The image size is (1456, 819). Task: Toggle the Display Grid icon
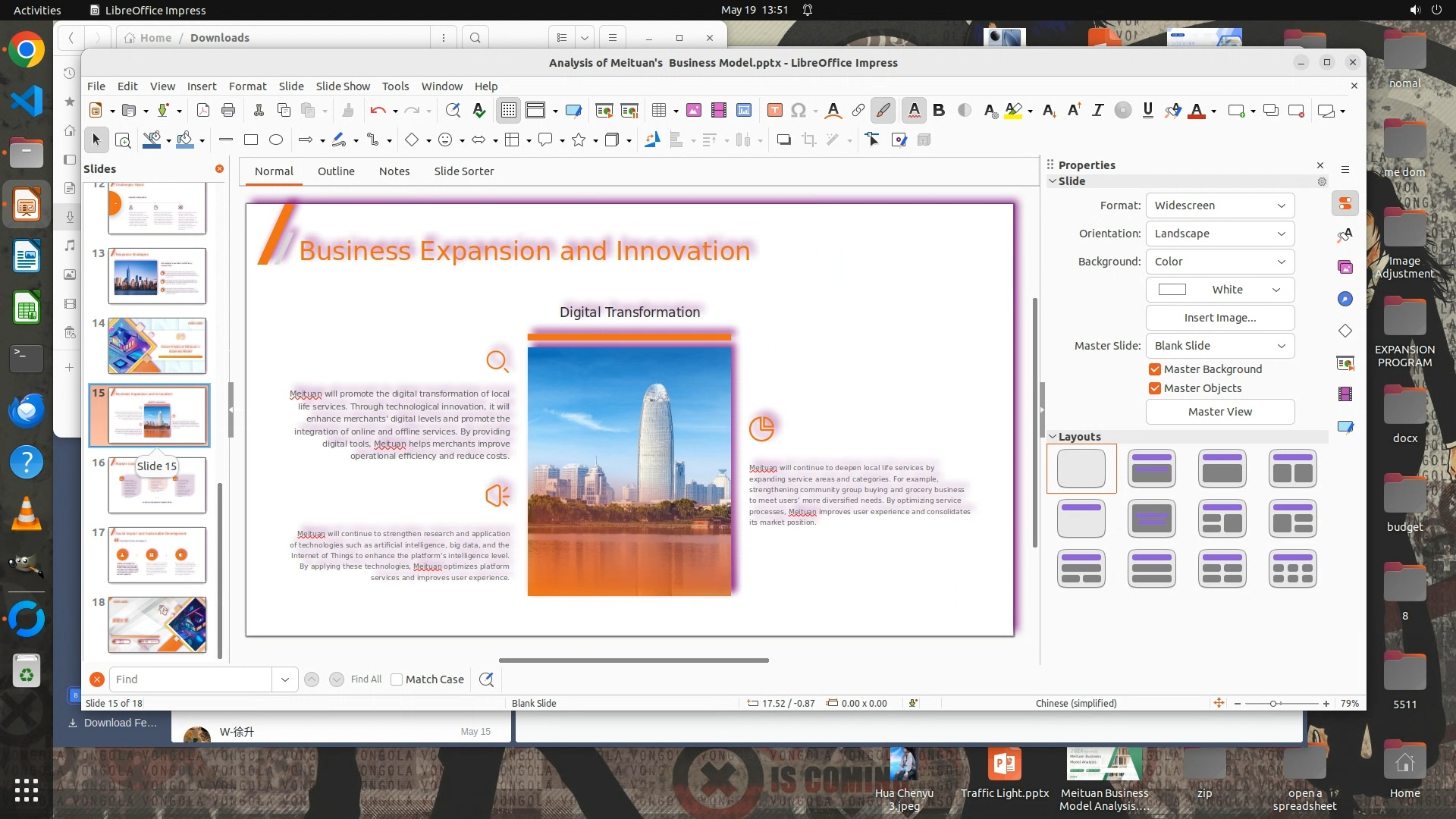508,111
